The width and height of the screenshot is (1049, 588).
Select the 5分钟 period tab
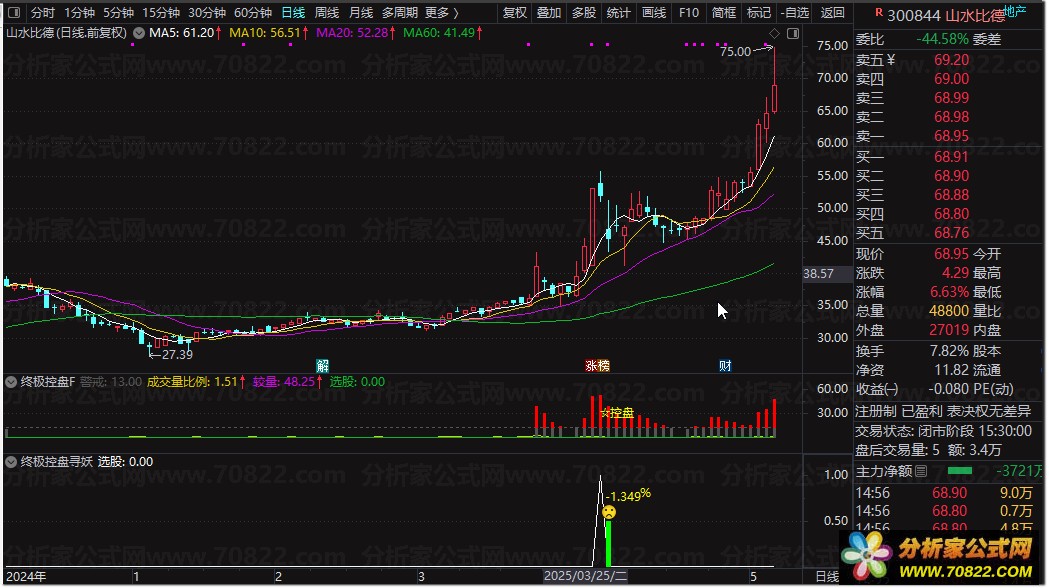118,13
